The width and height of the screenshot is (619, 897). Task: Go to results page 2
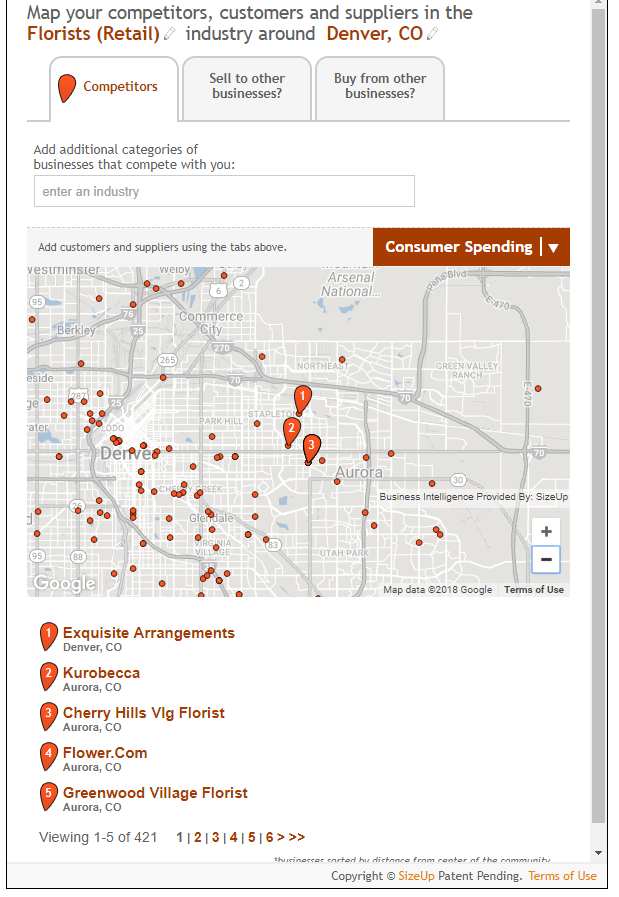pyautogui.click(x=198, y=837)
